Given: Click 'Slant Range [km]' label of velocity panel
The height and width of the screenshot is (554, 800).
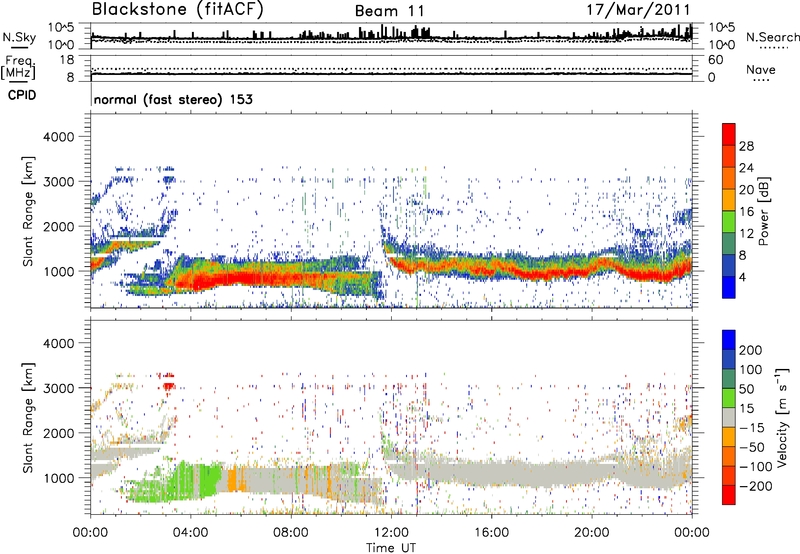Looking at the screenshot, I should [x=29, y=417].
